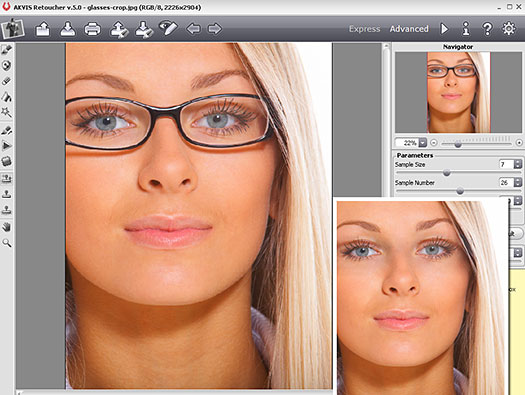Select the Exclusion circle tool
This screenshot has height=395, width=525.
(x=7, y=65)
